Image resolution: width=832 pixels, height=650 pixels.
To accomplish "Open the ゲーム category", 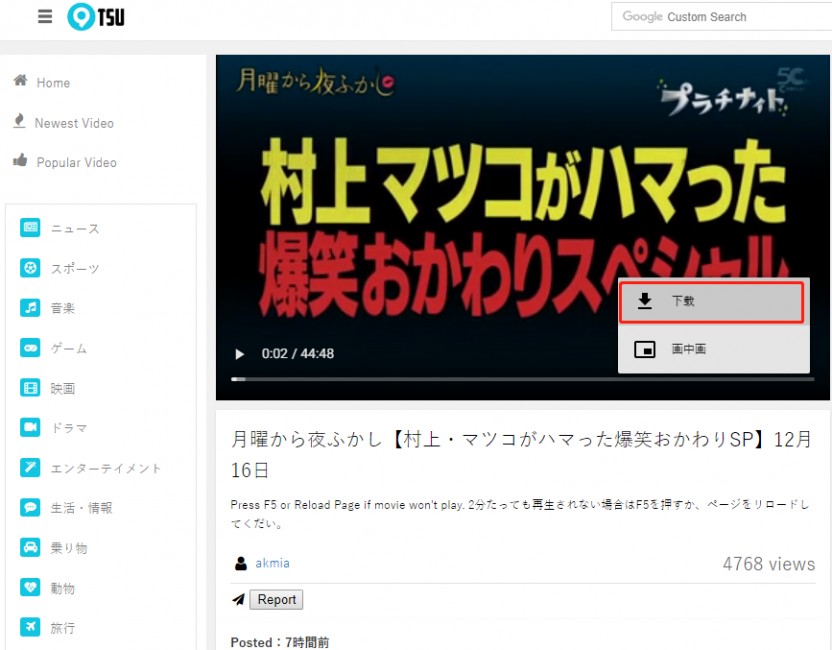I will click(69, 349).
